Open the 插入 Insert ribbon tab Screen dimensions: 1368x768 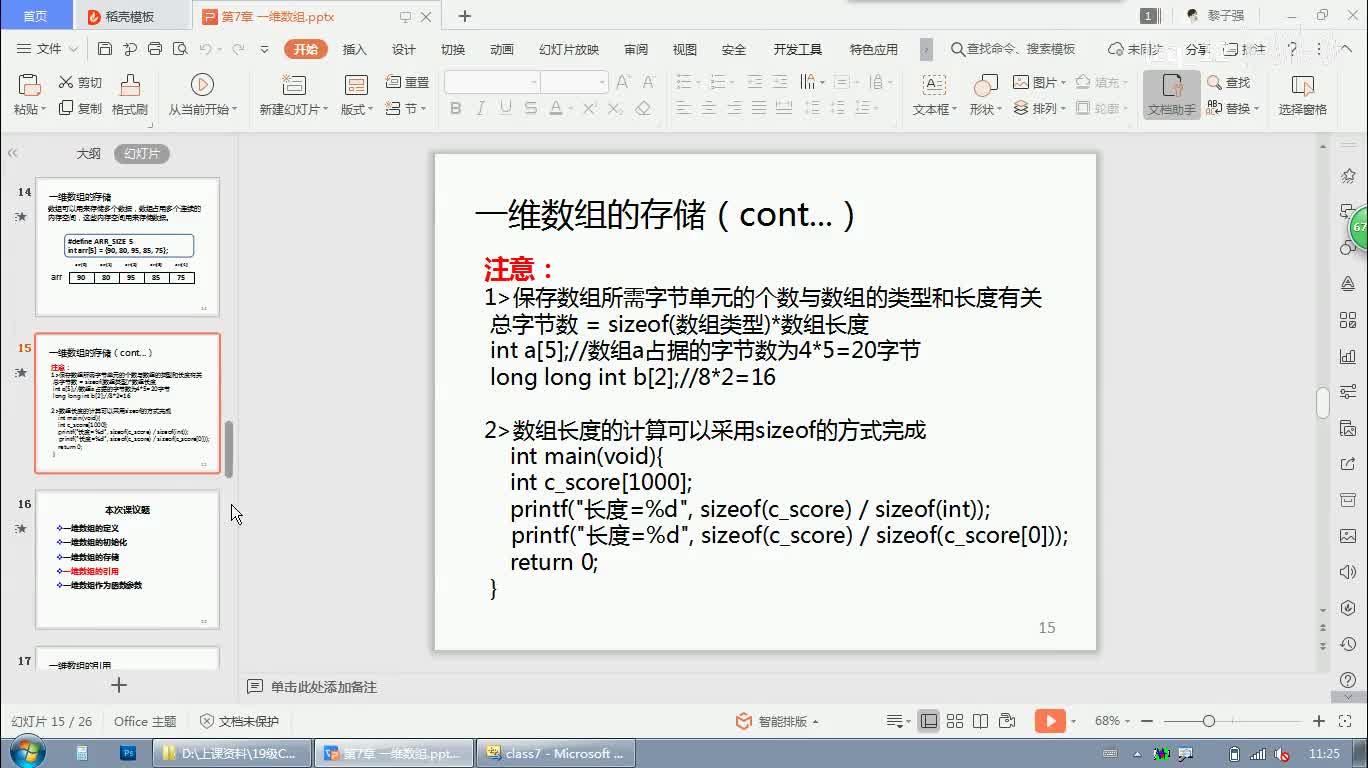point(354,49)
